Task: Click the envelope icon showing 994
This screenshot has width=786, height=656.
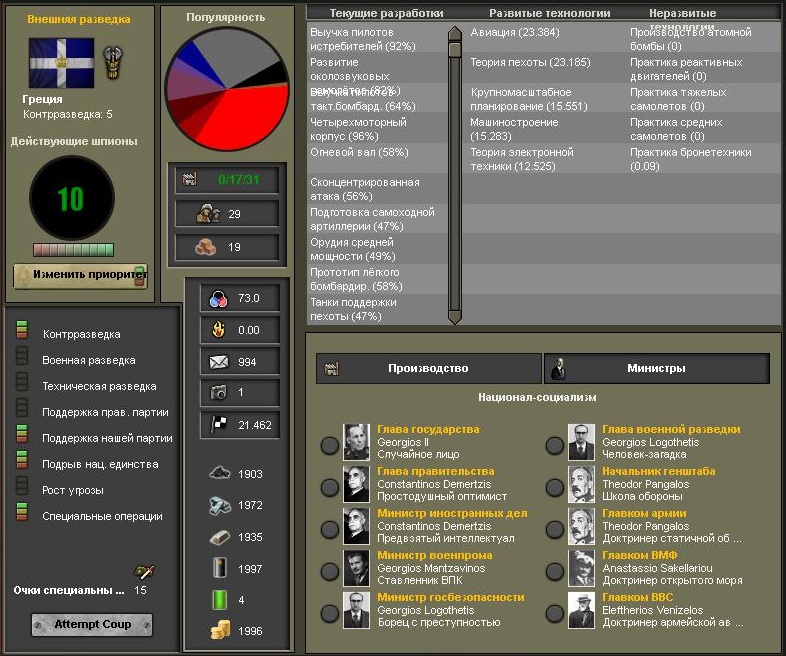Action: point(217,362)
